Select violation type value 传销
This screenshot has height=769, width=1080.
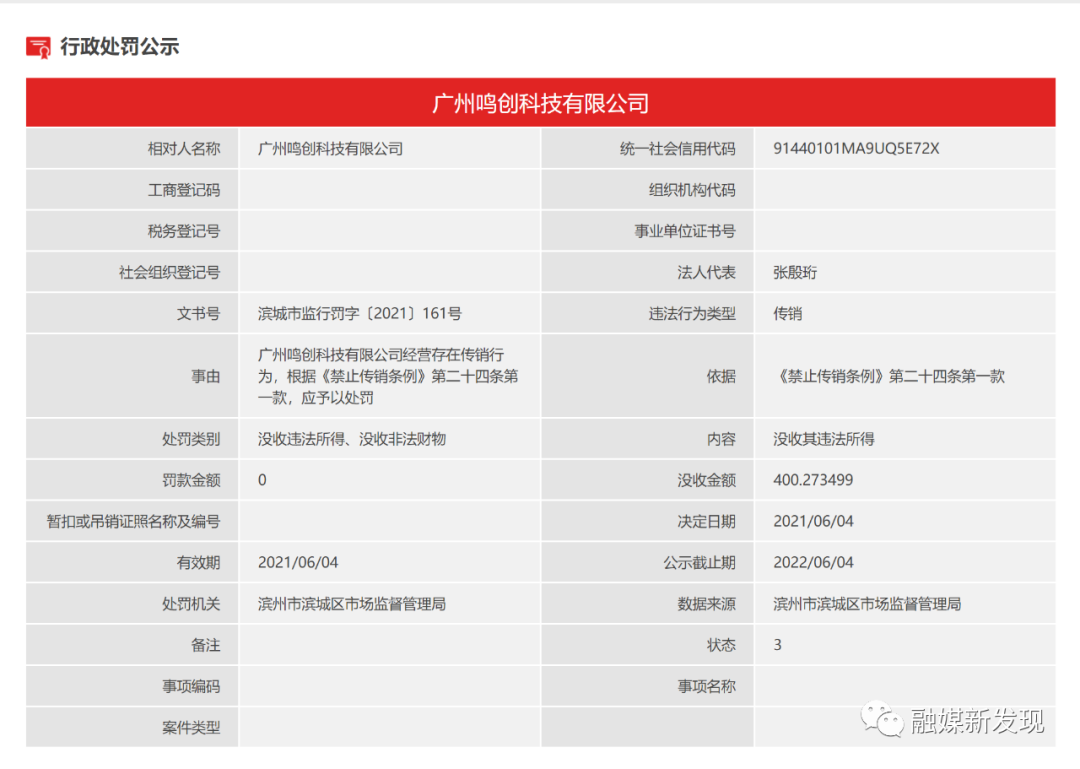(787, 314)
